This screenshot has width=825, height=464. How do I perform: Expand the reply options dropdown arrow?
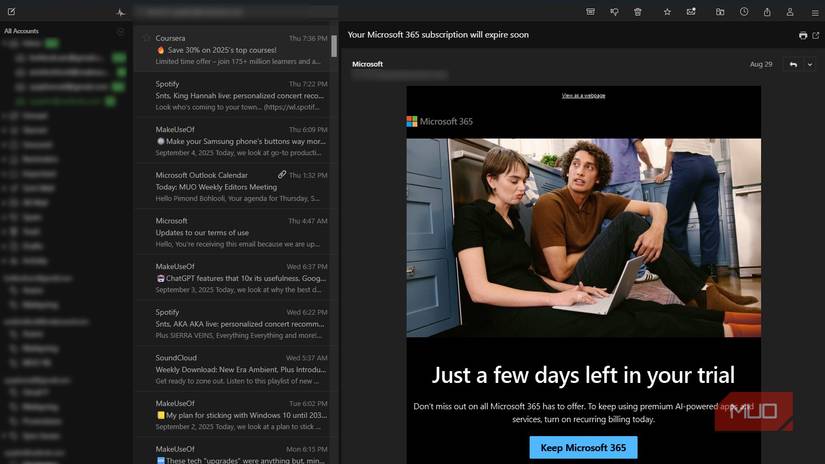[x=810, y=64]
